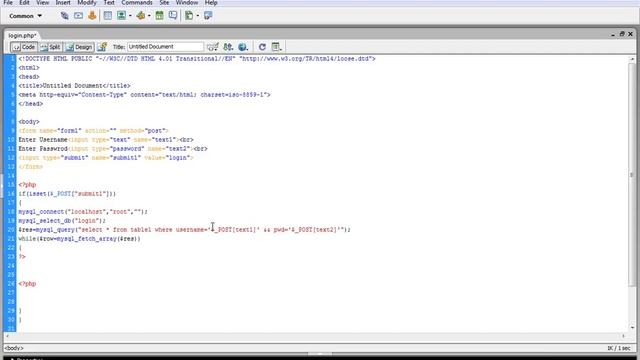640x360 pixels.
Task: Insert a Comment icon
Action: tap(173, 16)
